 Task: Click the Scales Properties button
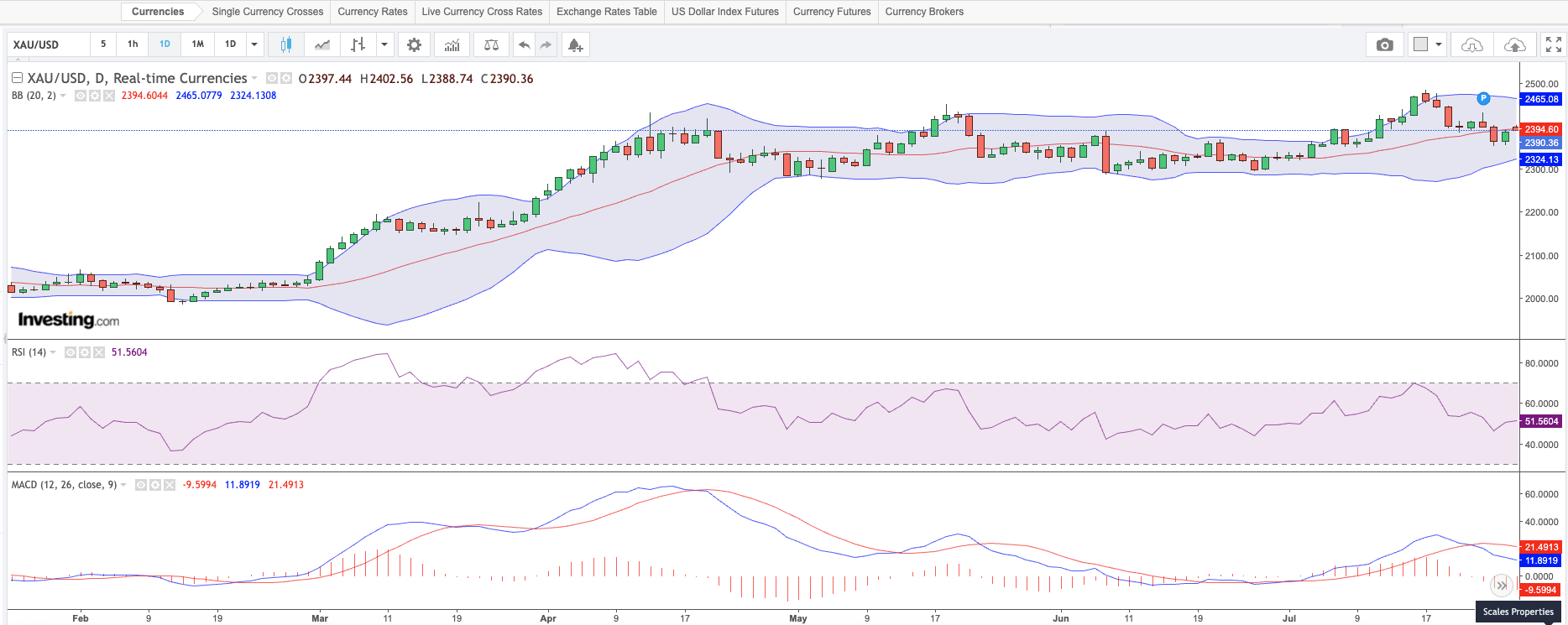[x=1518, y=612]
